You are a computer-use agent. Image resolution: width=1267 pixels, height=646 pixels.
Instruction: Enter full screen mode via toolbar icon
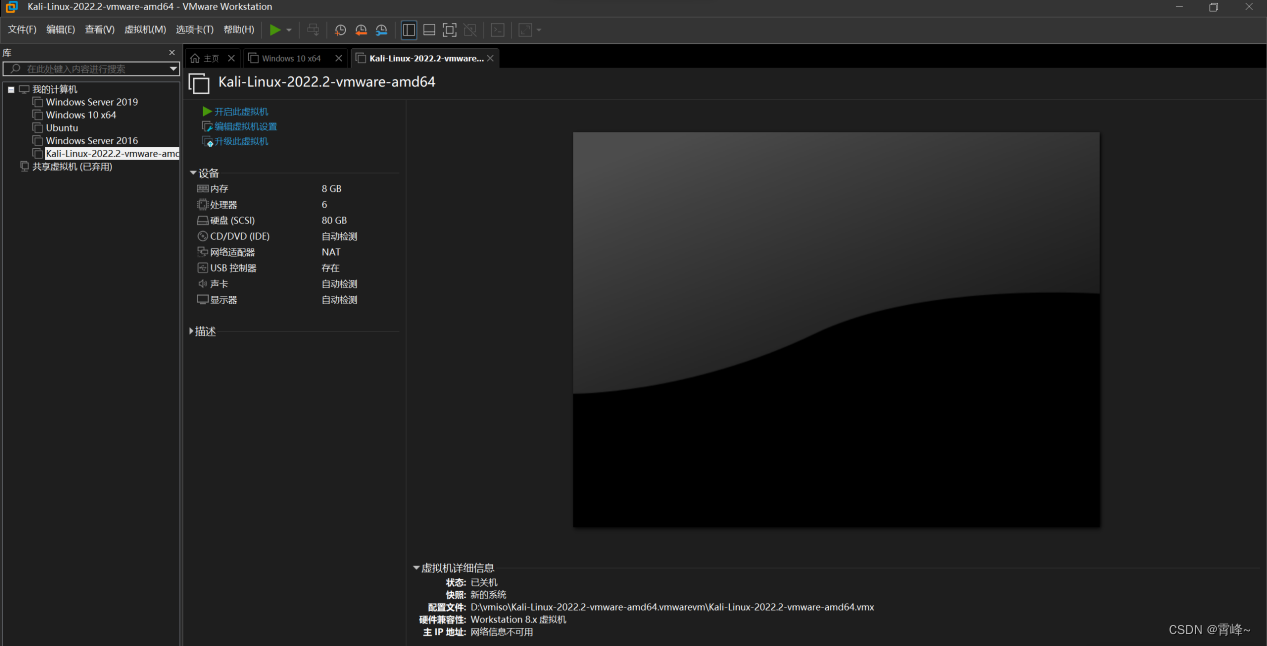[449, 30]
